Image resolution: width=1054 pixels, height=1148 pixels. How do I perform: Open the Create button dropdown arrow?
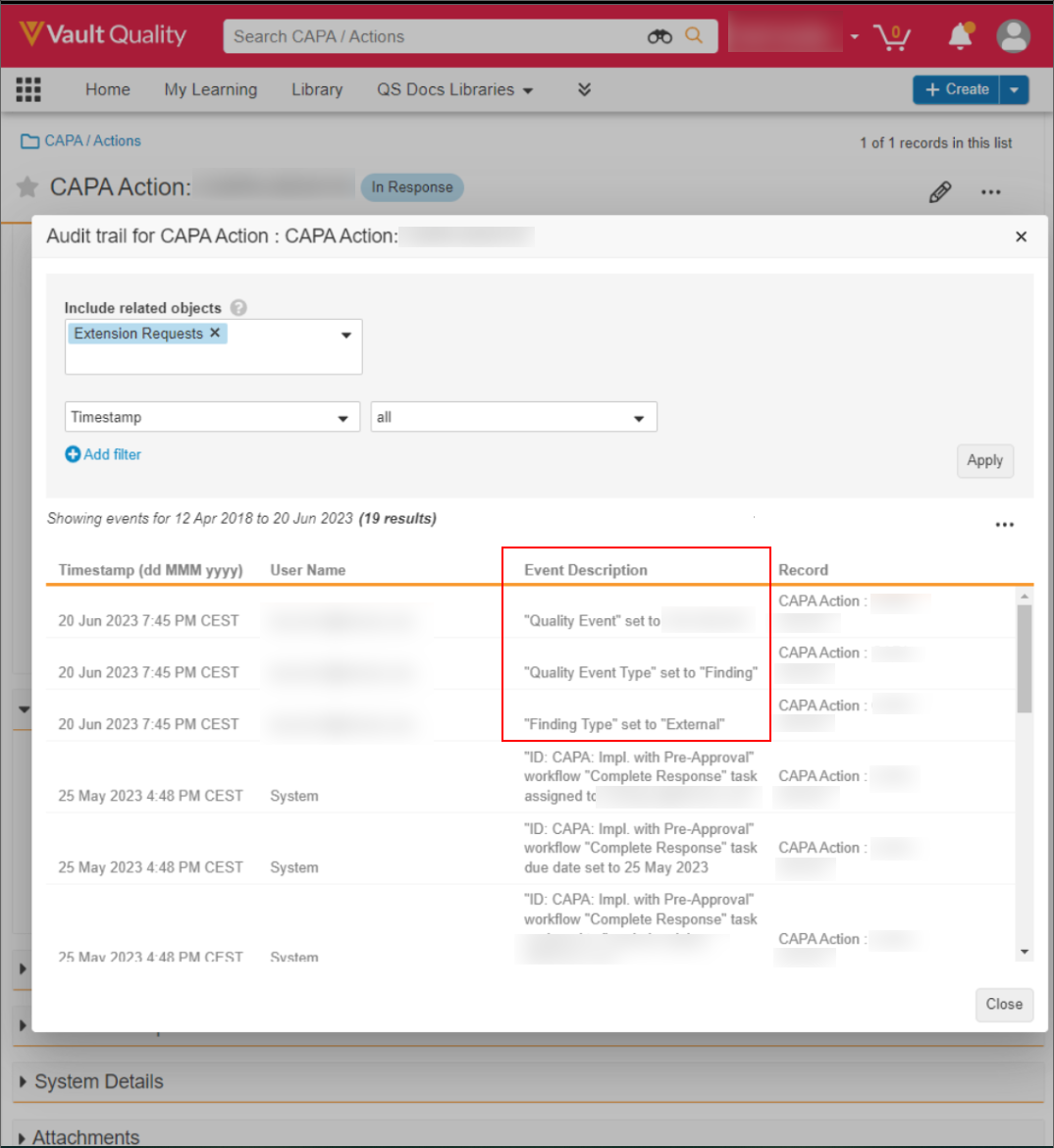[x=1015, y=89]
